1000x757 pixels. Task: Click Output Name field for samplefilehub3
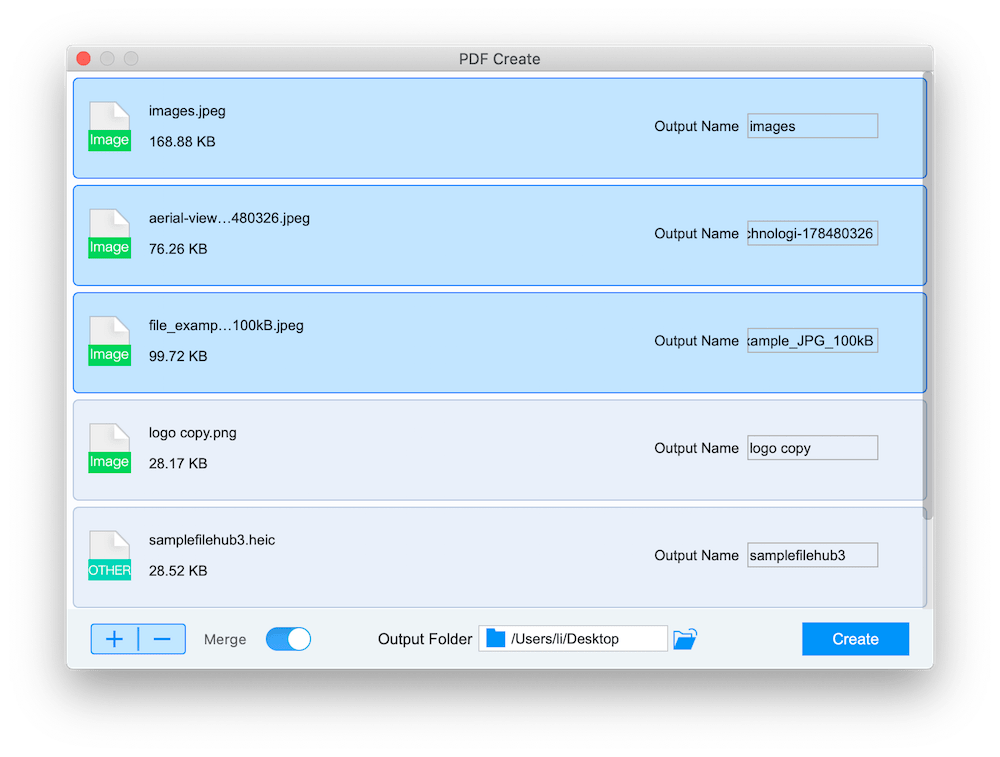click(x=812, y=555)
